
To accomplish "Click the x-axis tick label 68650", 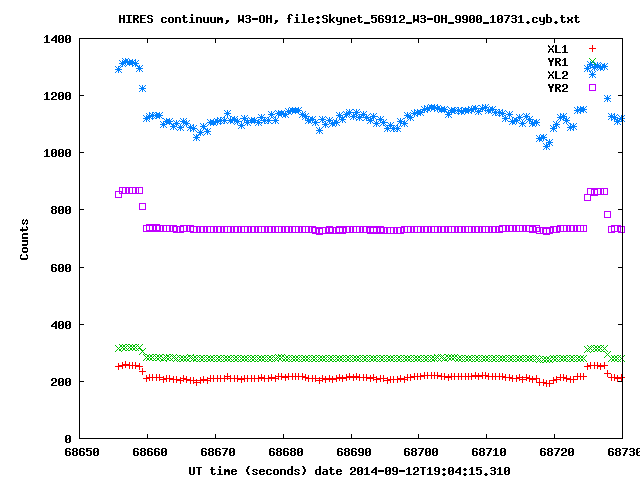I will tap(82, 452).
